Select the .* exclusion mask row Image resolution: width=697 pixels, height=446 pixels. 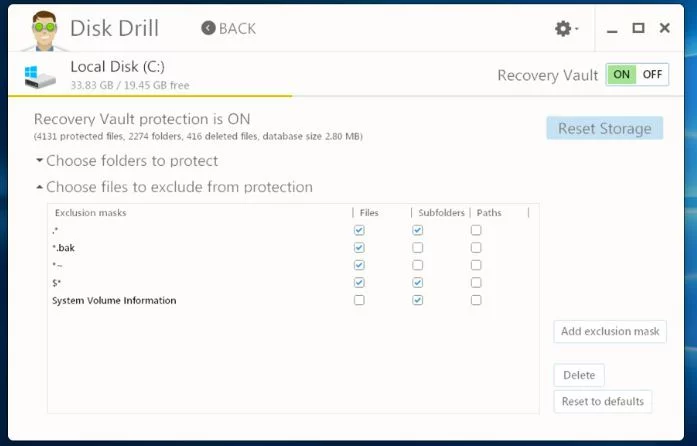pos(293,230)
